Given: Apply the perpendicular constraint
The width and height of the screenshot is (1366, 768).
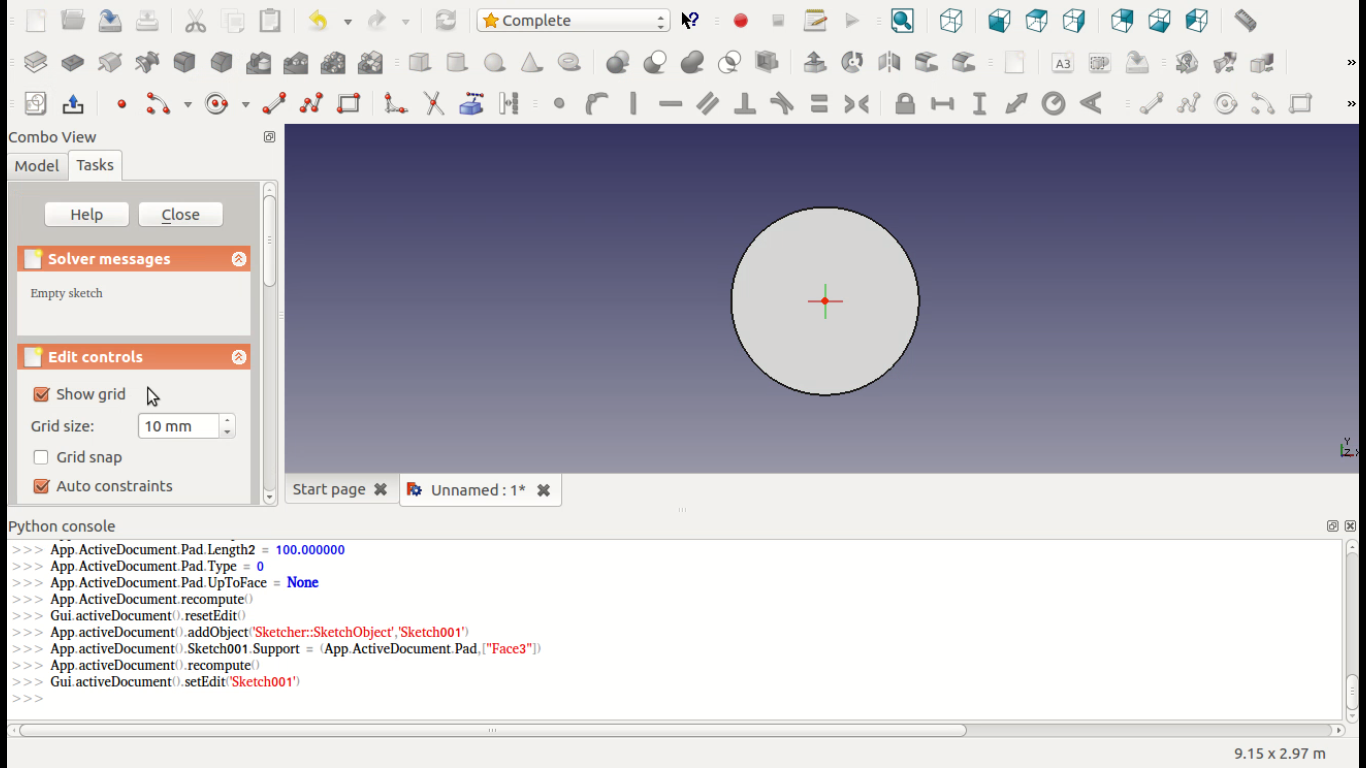Looking at the screenshot, I should (x=745, y=104).
